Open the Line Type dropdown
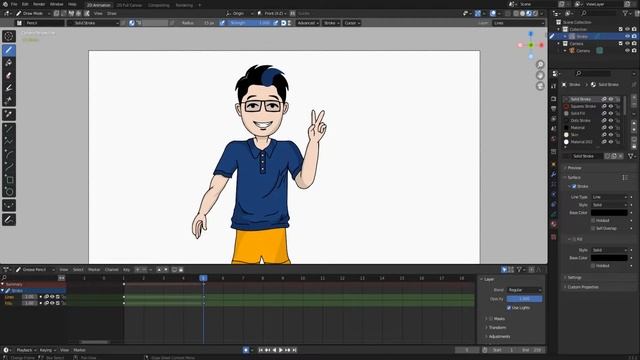Image resolution: width=640 pixels, height=360 pixels. click(x=609, y=197)
